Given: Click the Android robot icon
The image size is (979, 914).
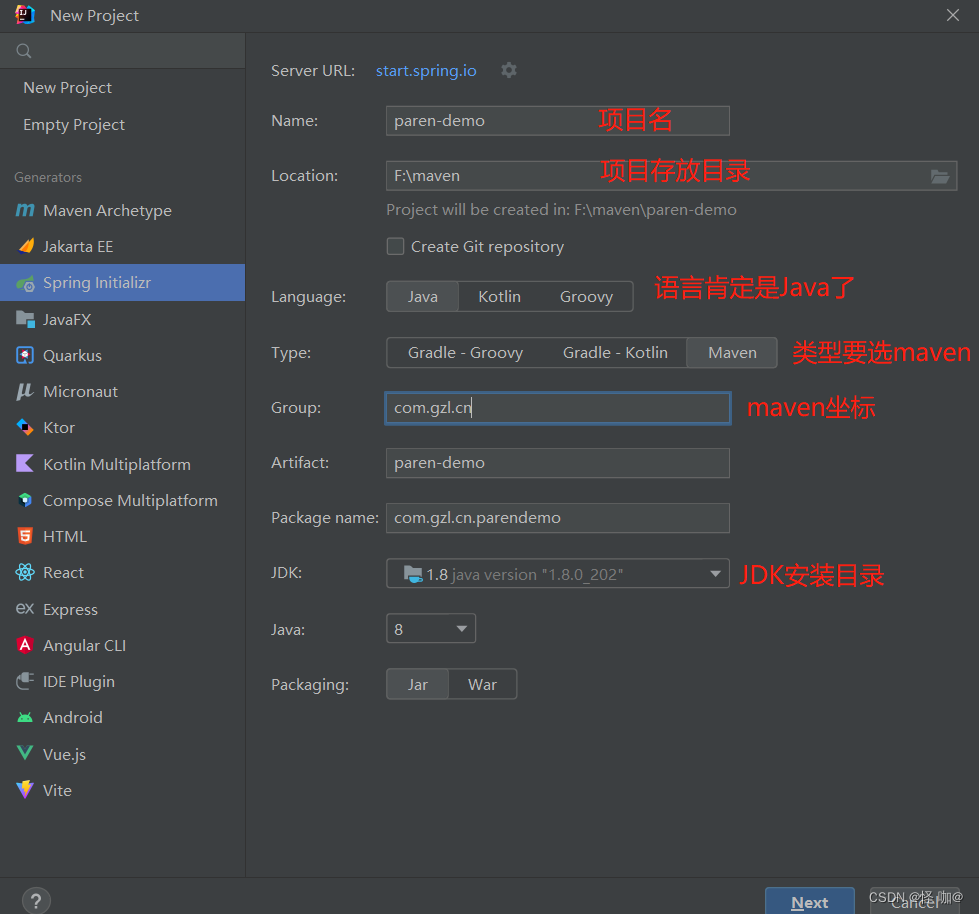Looking at the screenshot, I should [25, 718].
